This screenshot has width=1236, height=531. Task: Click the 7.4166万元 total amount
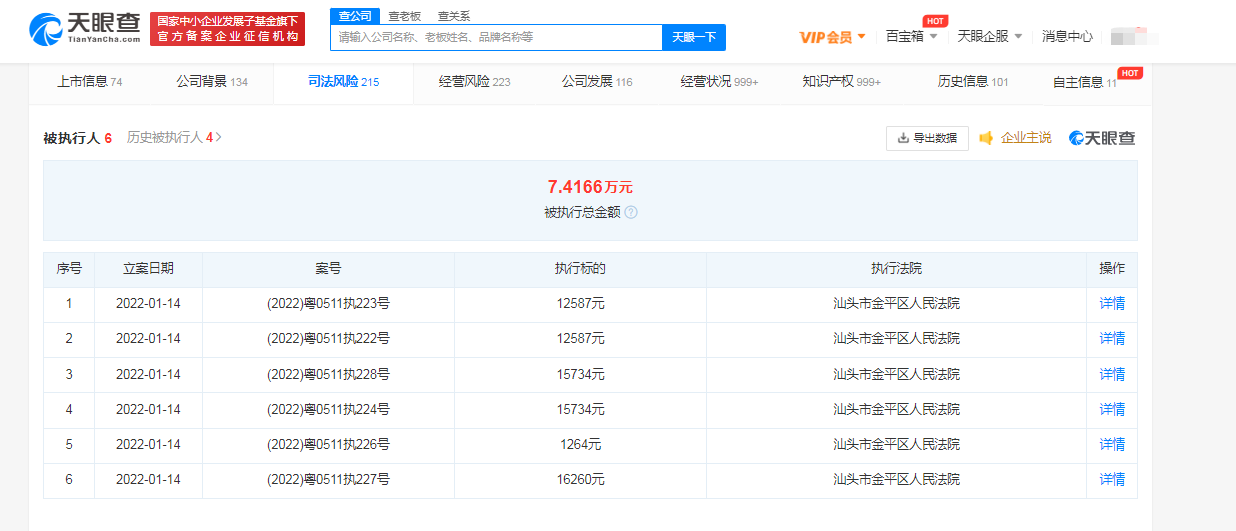coord(590,187)
